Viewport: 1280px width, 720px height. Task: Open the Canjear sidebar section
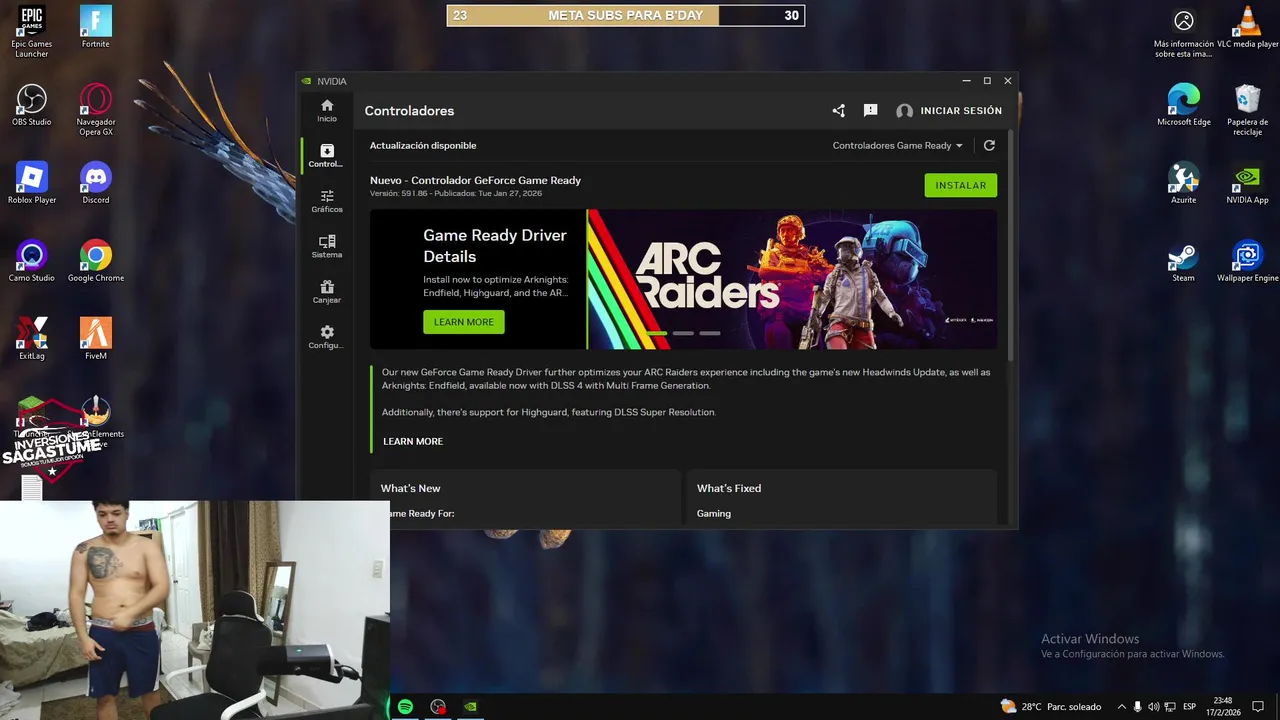[327, 291]
